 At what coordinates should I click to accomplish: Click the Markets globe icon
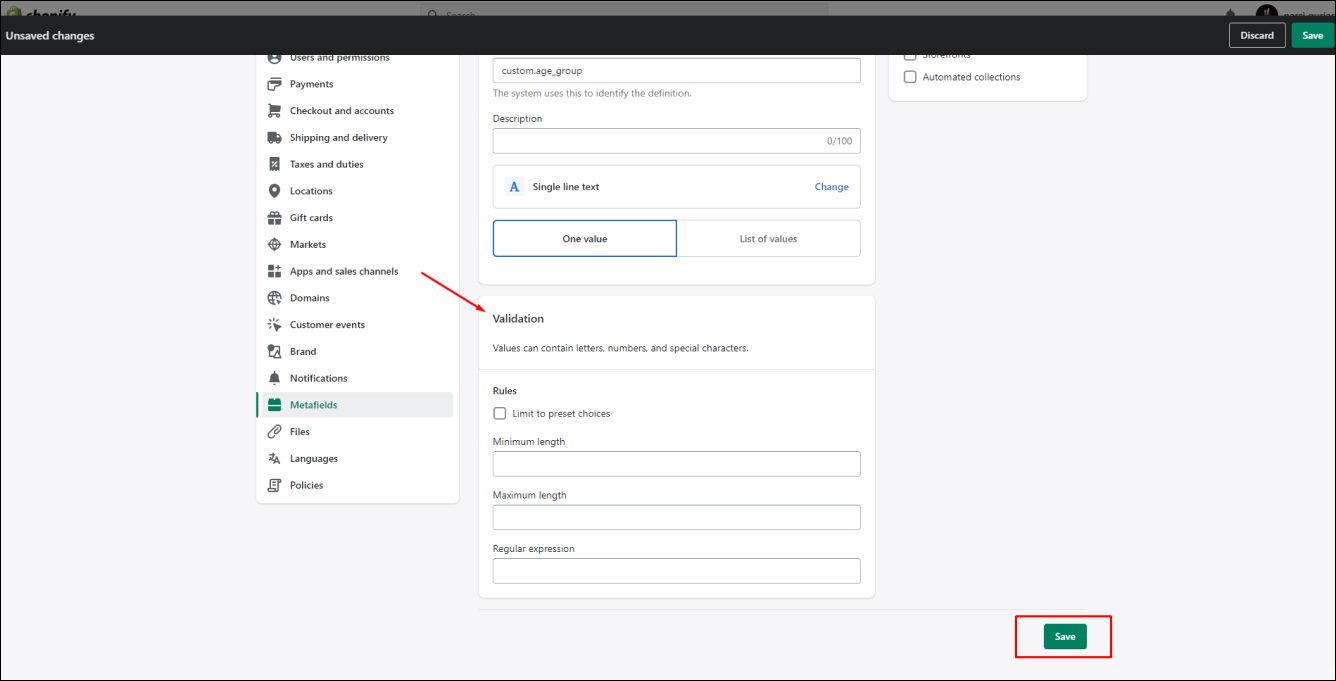pyautogui.click(x=274, y=244)
